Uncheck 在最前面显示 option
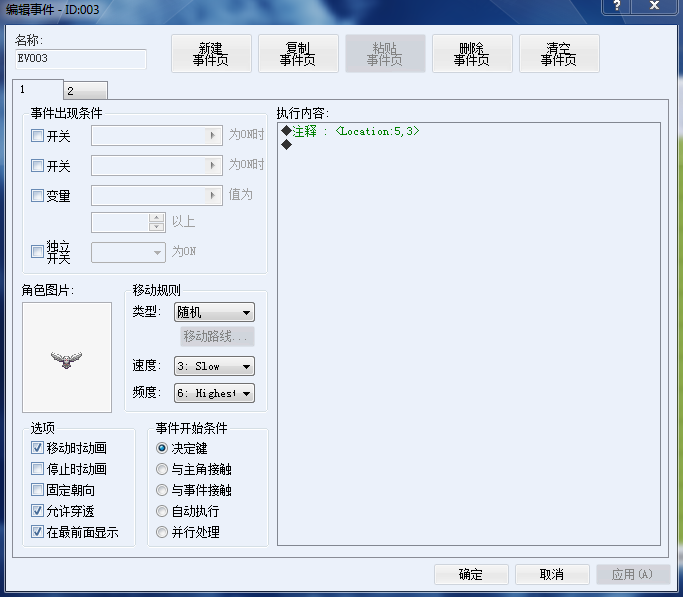The image size is (683, 597). pos(37,532)
